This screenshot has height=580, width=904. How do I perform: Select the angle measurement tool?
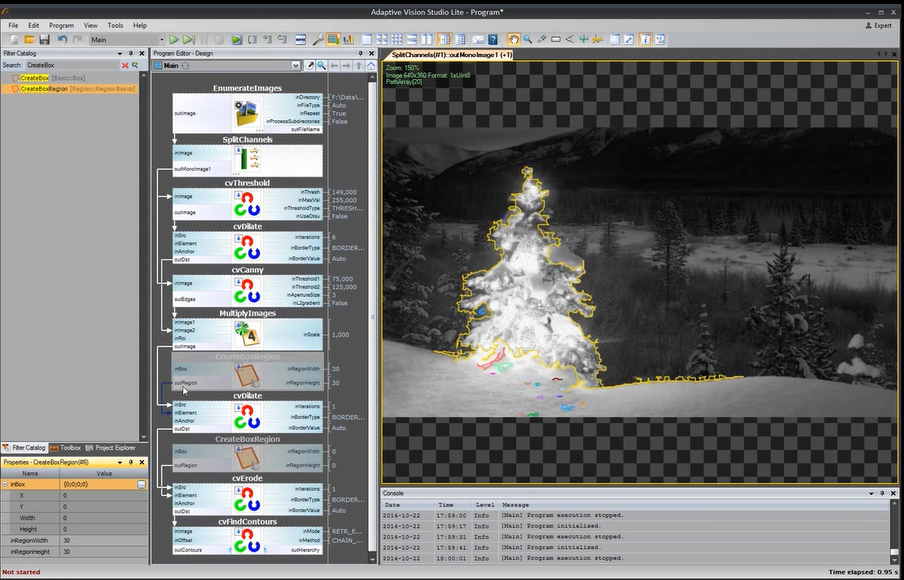tap(570, 40)
